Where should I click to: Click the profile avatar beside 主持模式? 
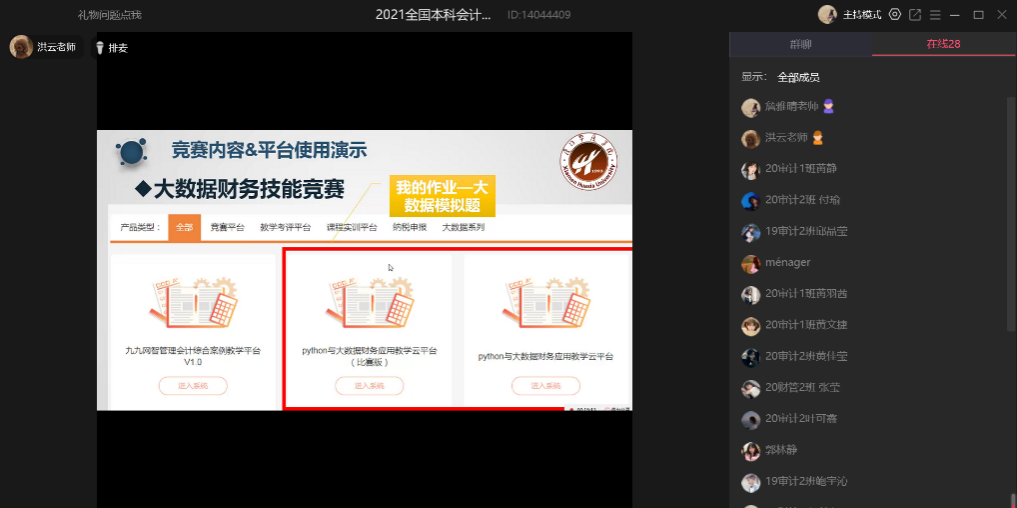[827, 14]
